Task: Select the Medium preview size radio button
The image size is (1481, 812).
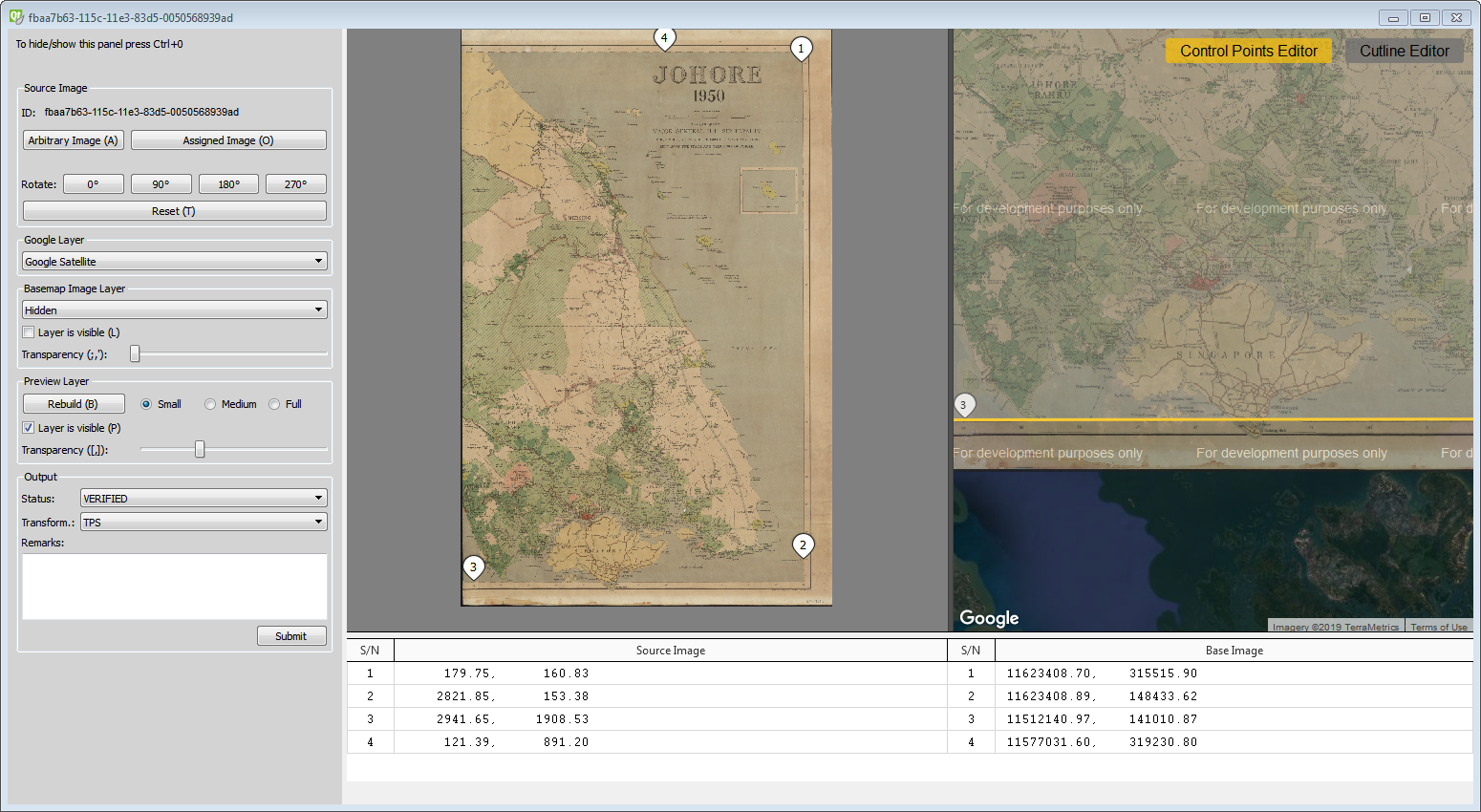Action: [x=210, y=403]
